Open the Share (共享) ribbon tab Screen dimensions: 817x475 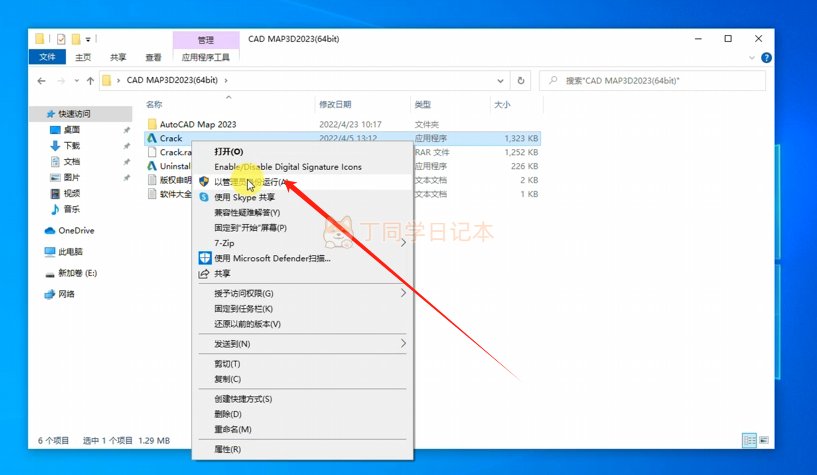pyautogui.click(x=118, y=57)
